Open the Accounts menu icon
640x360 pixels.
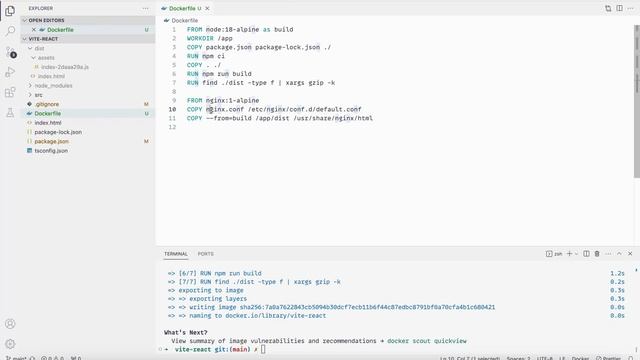(x=10, y=324)
